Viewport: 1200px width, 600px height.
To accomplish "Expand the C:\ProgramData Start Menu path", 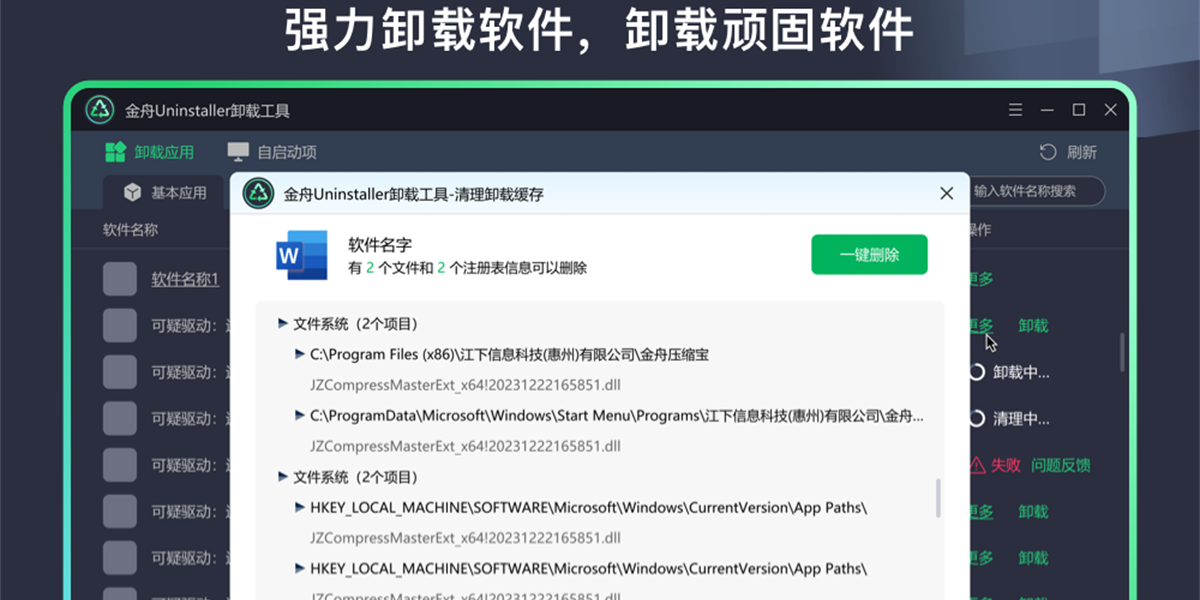I will (x=300, y=415).
